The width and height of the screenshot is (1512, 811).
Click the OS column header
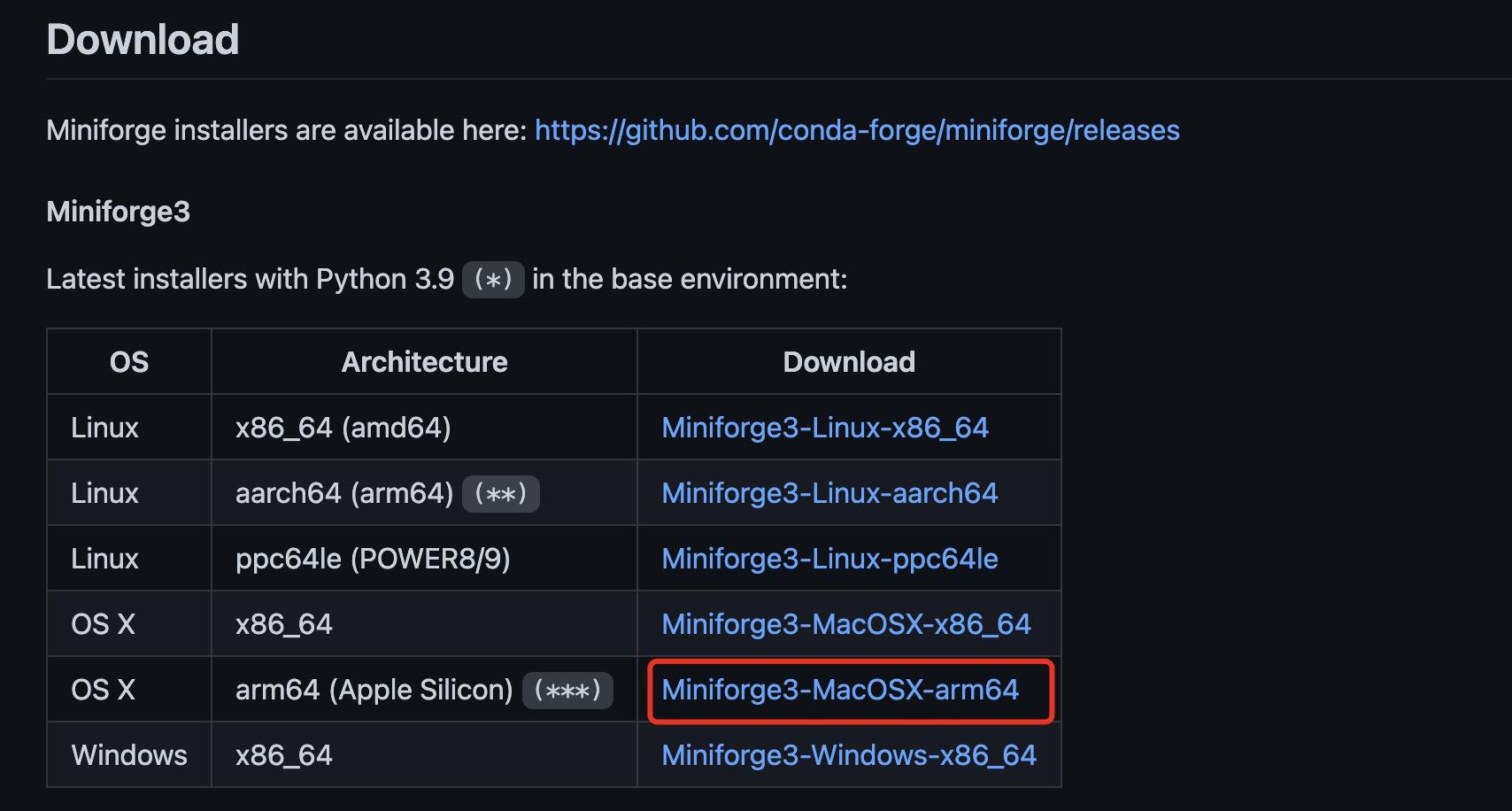[129, 362]
